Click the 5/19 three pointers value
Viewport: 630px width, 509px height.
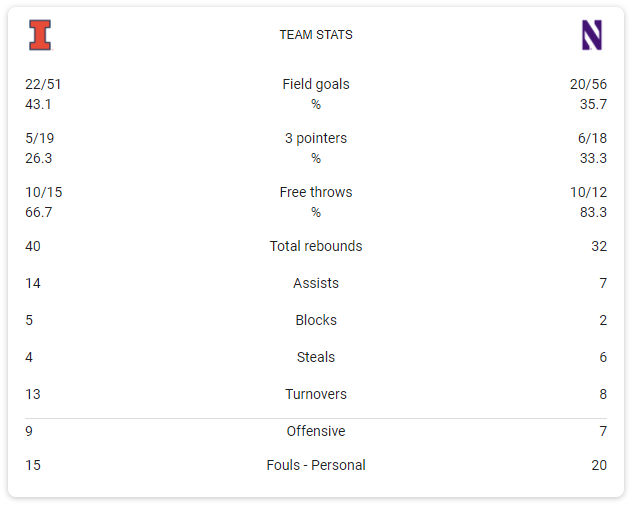tap(39, 139)
